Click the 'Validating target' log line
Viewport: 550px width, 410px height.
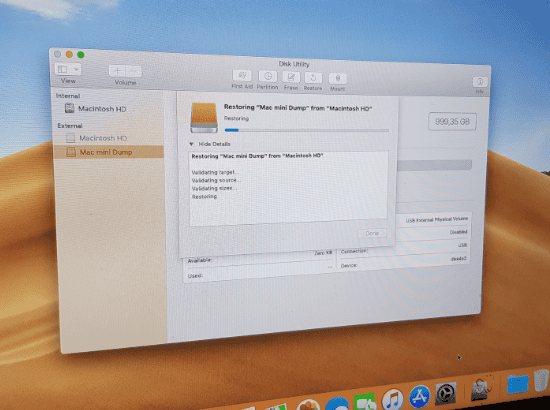[x=215, y=172]
